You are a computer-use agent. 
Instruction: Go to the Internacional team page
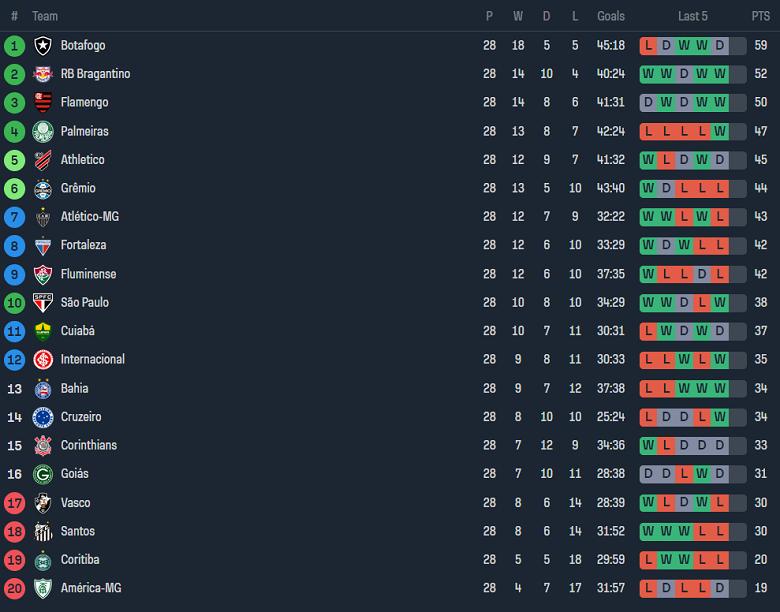point(92,359)
